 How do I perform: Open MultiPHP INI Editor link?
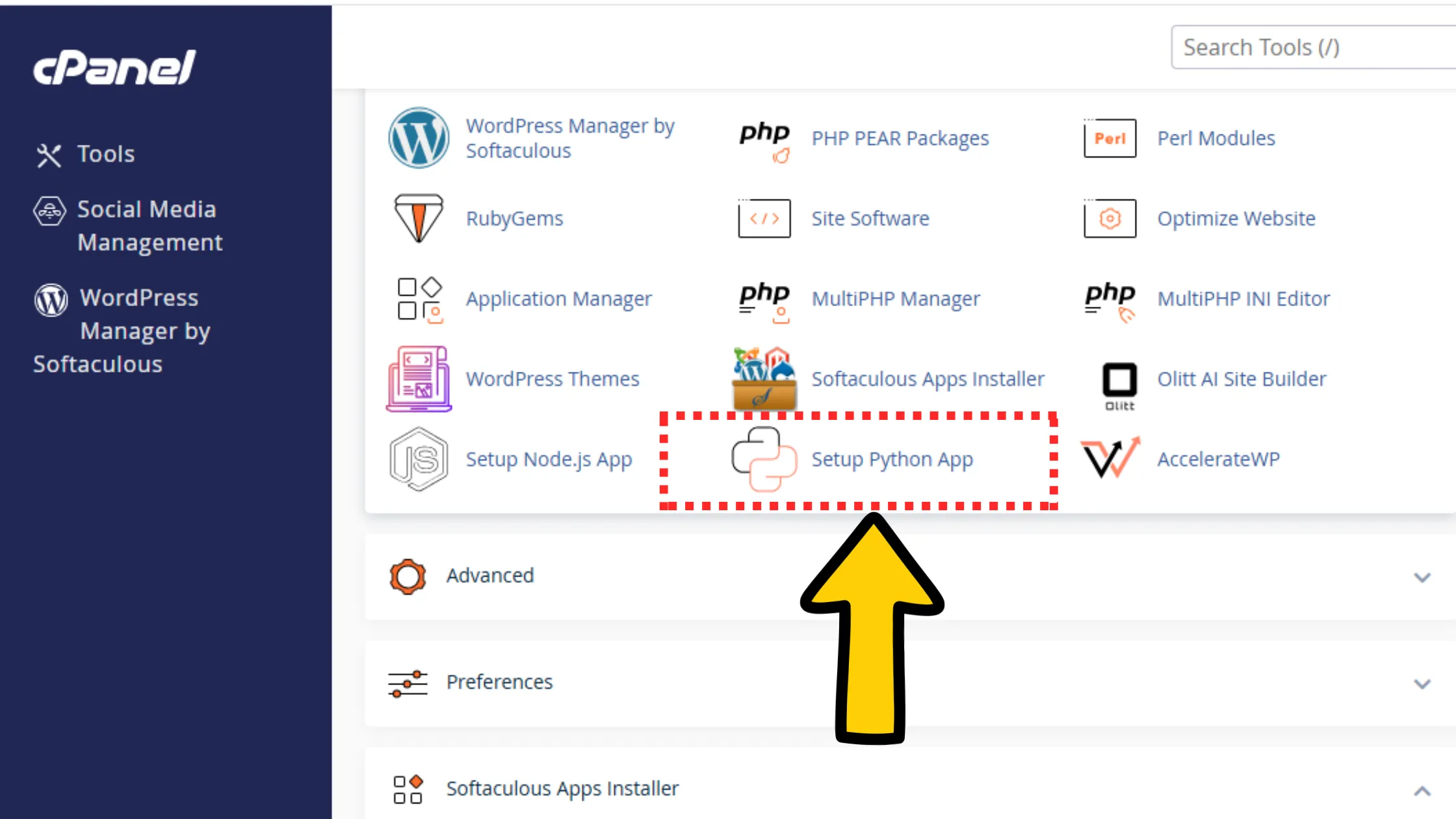pyautogui.click(x=1243, y=298)
